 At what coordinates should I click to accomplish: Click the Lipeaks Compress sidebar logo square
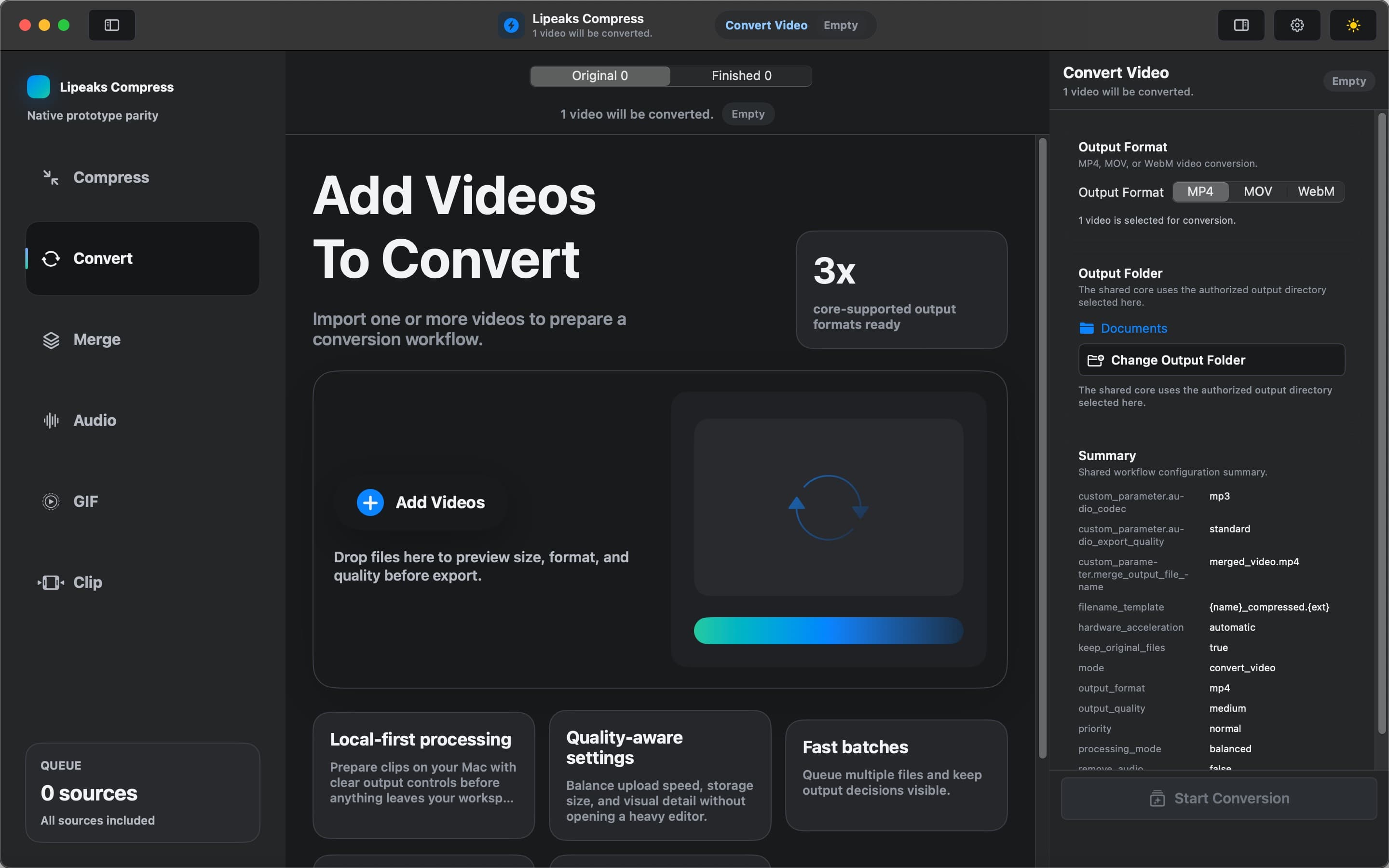pos(39,87)
